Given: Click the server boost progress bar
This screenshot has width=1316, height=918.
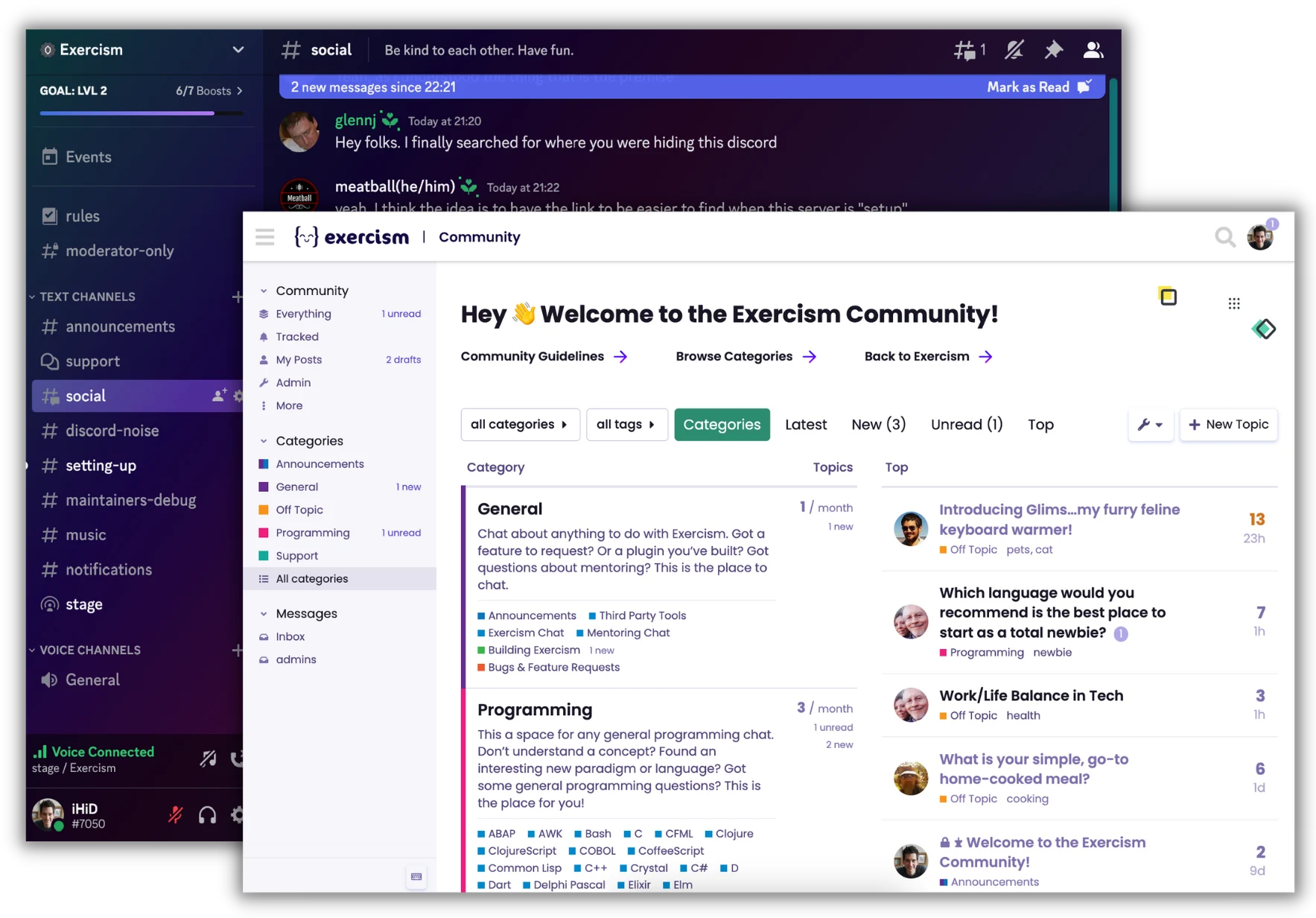Looking at the screenshot, I should (x=142, y=113).
